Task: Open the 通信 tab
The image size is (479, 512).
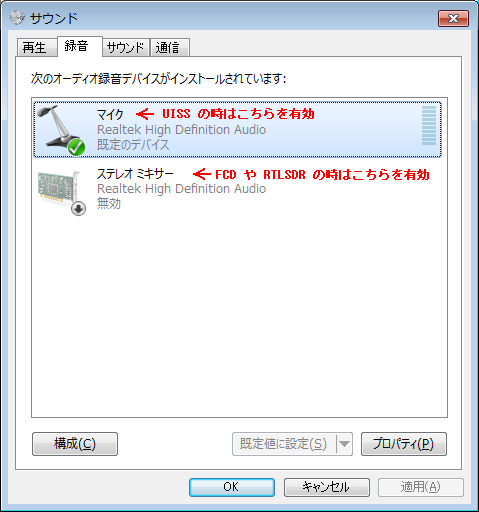Action: click(x=170, y=47)
